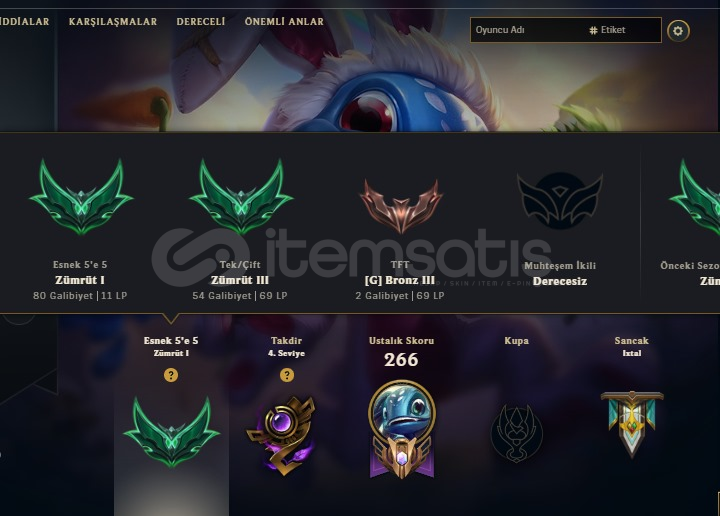The width and height of the screenshot is (720, 516).
Task: Switch to the Dereceli tab
Action: [x=201, y=22]
